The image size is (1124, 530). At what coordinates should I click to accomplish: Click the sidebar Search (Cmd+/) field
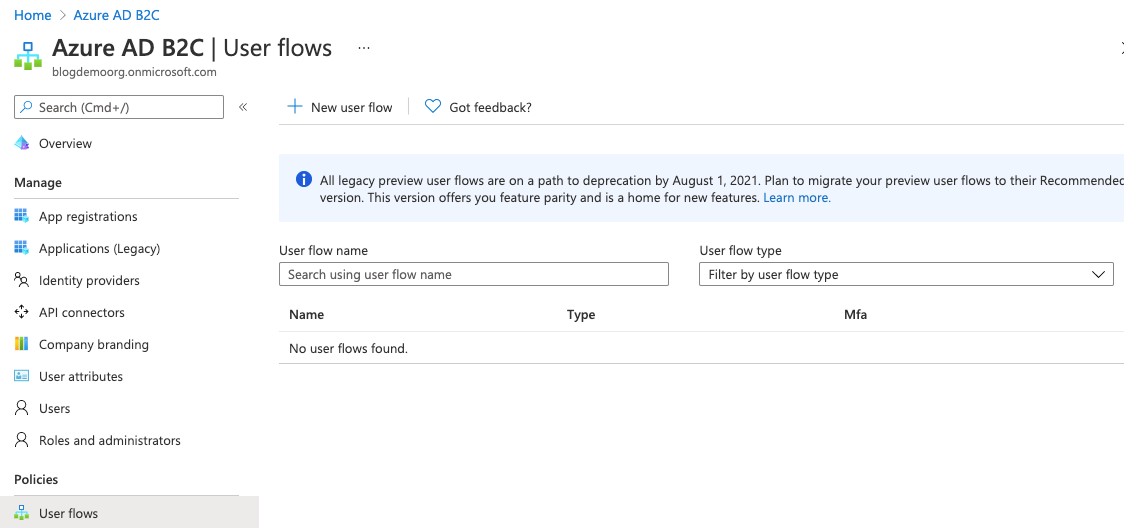(119, 107)
